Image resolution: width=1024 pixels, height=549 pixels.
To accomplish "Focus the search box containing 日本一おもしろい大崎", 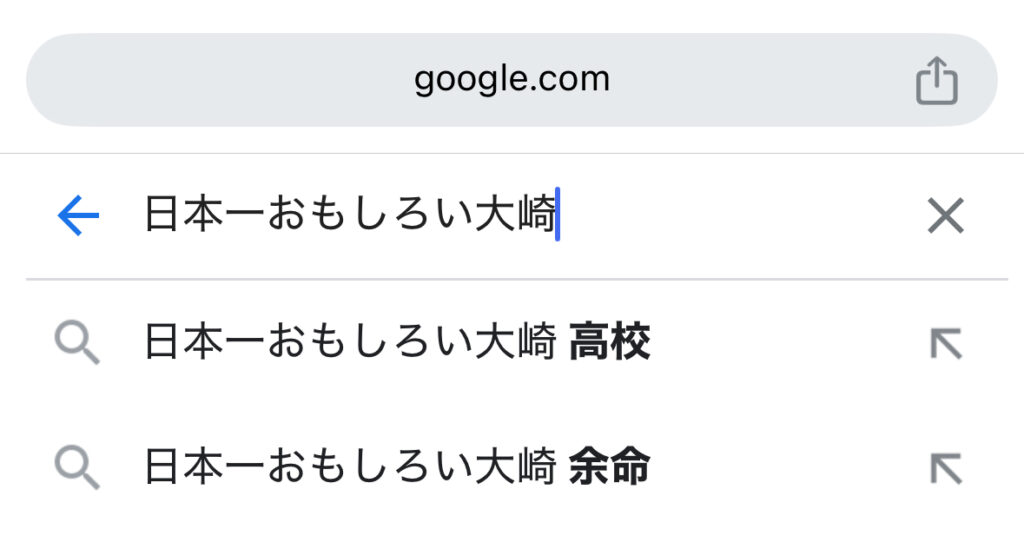I will pos(509,215).
